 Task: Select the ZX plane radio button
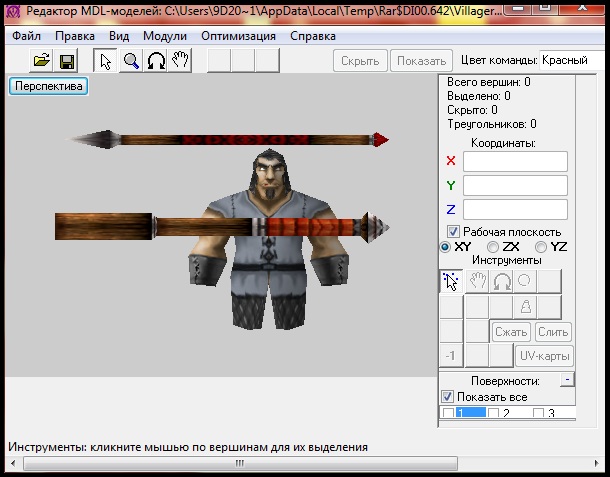(x=493, y=247)
